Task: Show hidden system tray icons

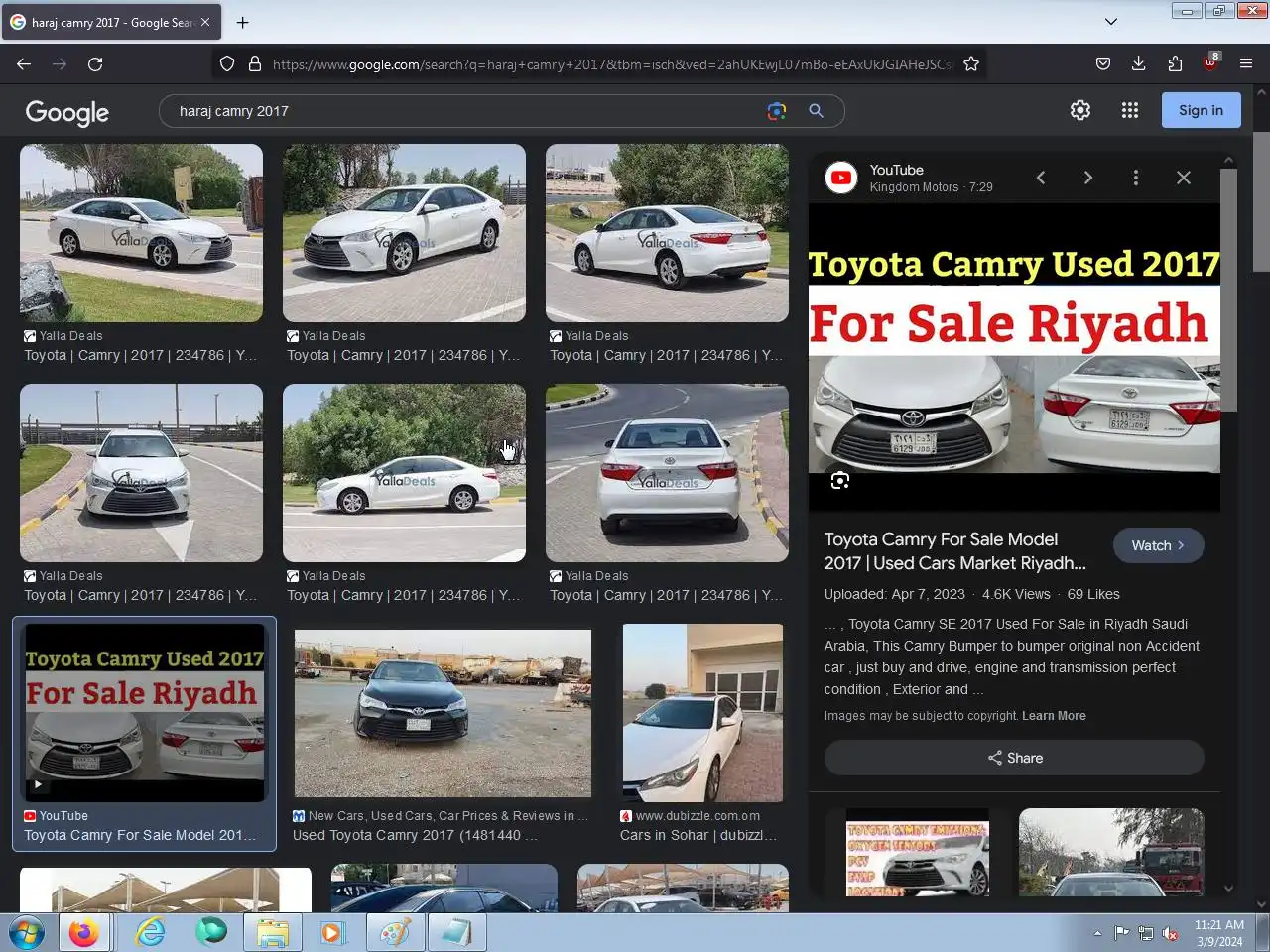Action: pos(1097,933)
